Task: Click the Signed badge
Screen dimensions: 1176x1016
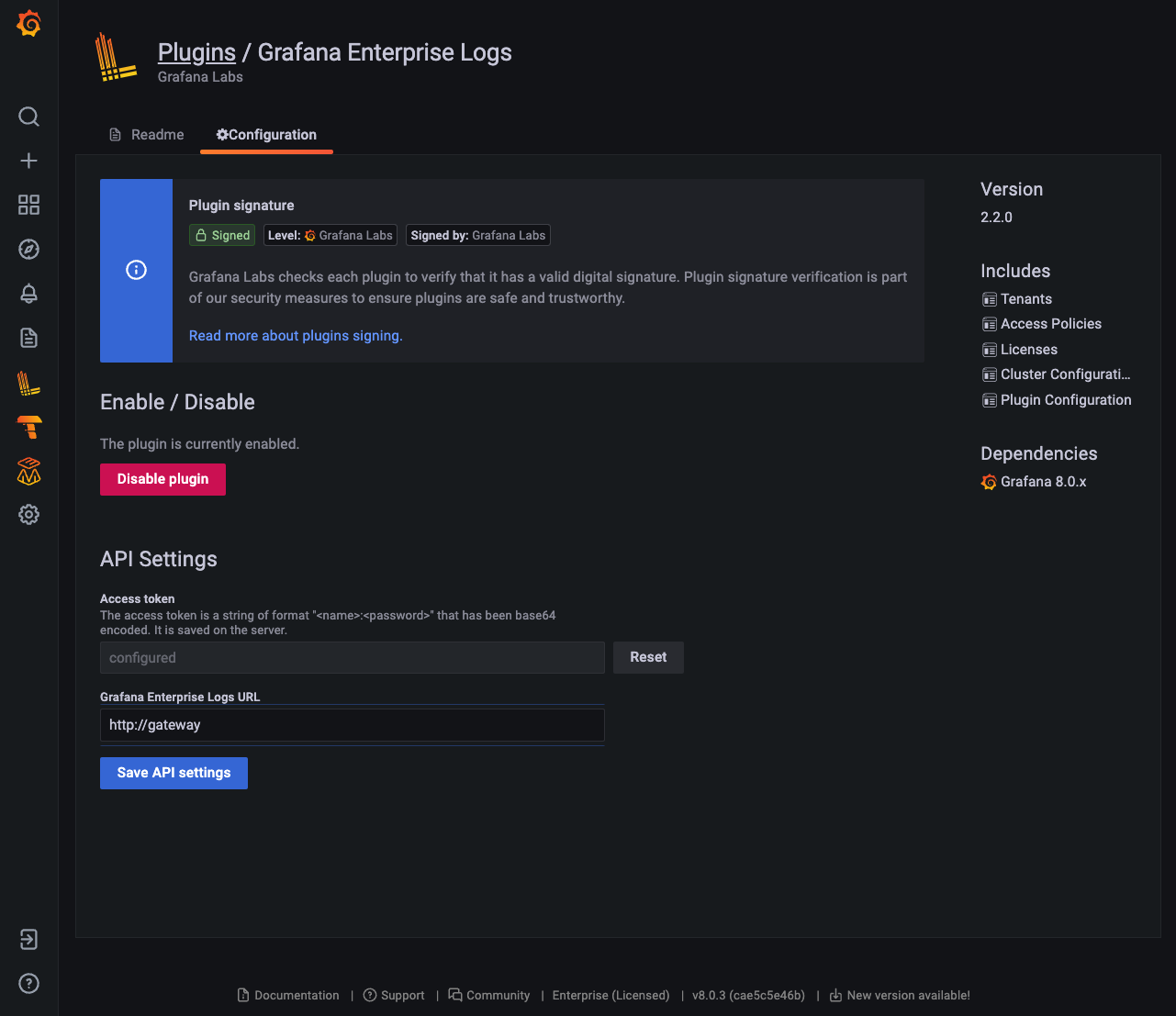Action: tap(221, 236)
